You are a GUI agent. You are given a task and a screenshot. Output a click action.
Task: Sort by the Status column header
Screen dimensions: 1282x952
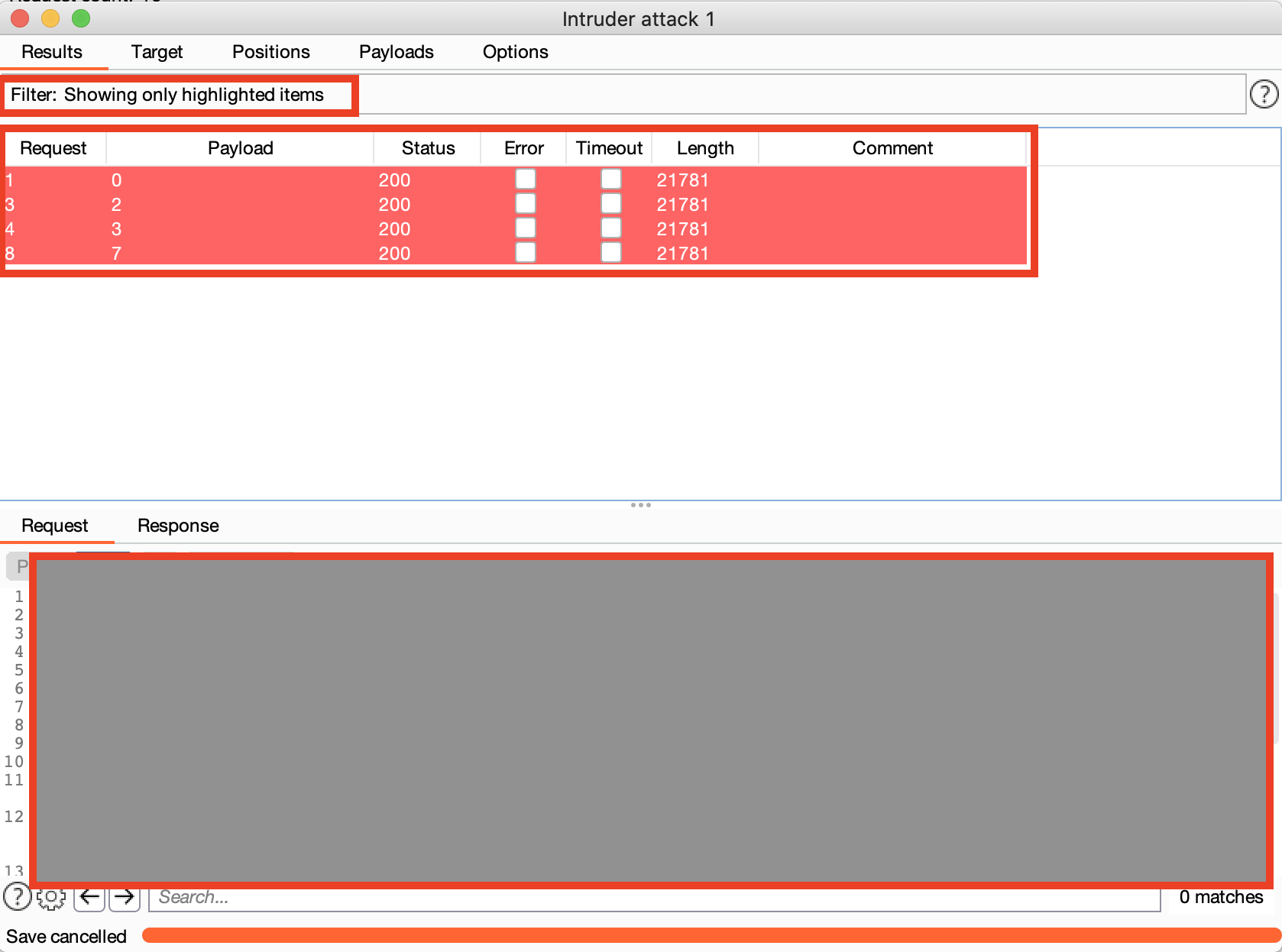(x=428, y=148)
